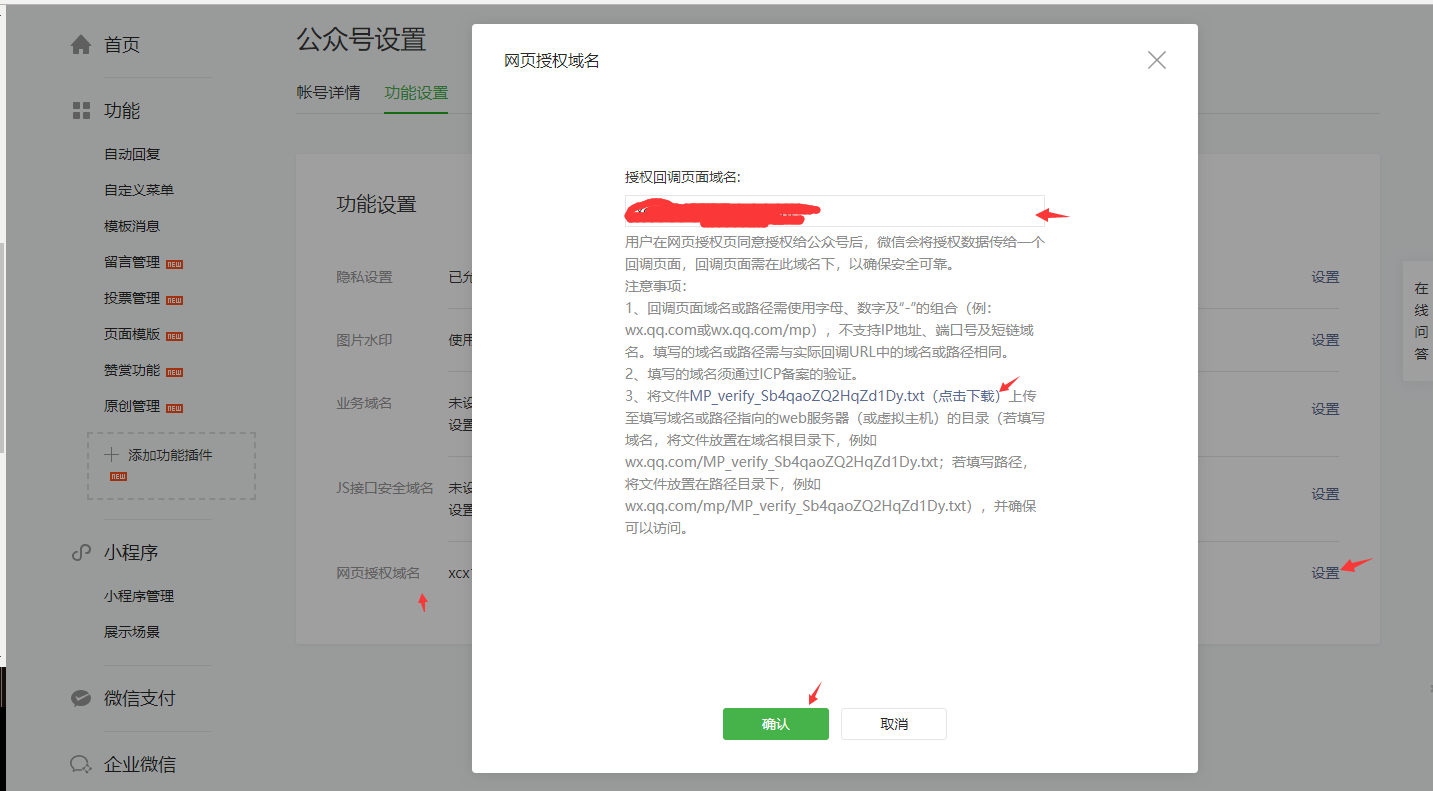1433x791 pixels.
Task: Cancel the dialog with 取消
Action: click(894, 724)
